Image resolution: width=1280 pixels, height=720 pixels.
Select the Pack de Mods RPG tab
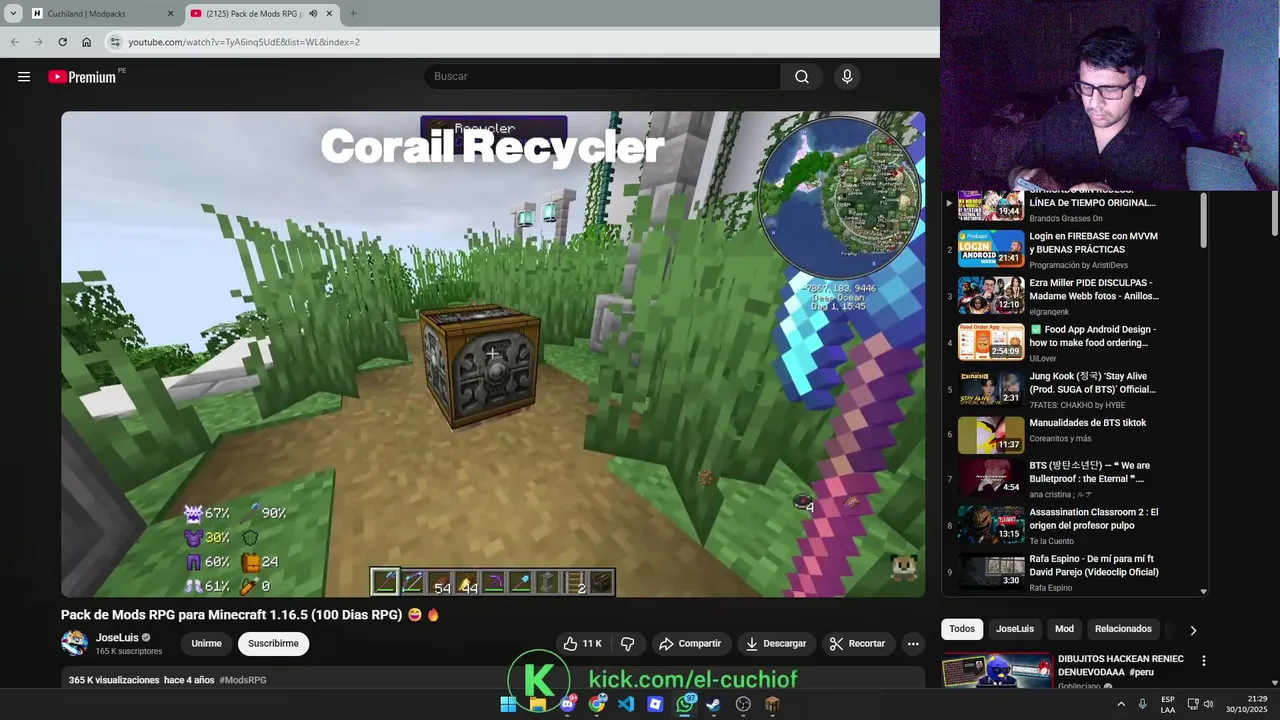pos(262,14)
